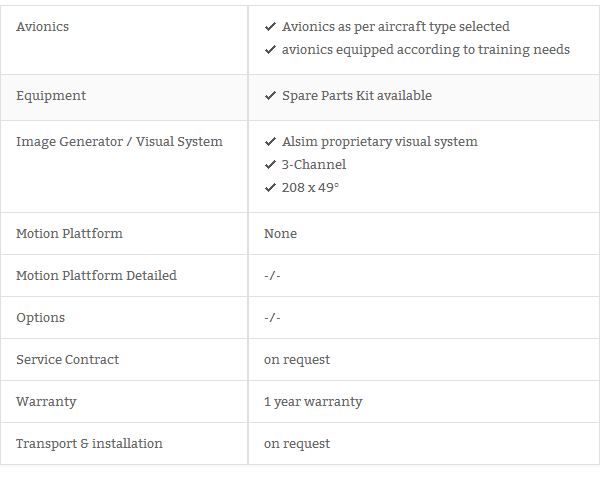Click Image Generator / Visual System label
Screen dimensions: 609x479
tap(119, 142)
